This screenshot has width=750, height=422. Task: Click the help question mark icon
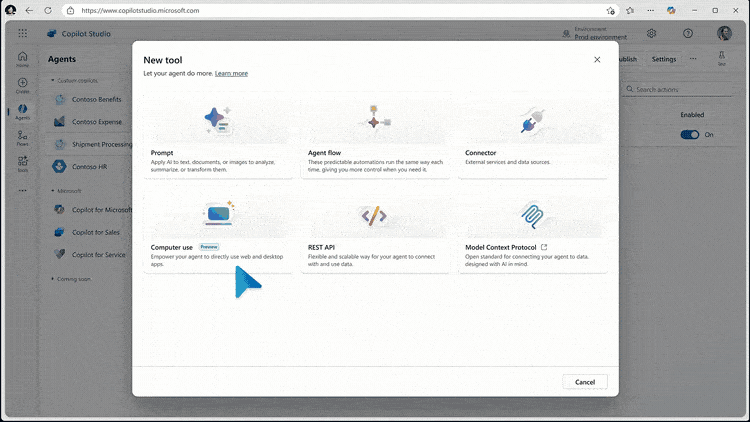click(x=688, y=33)
